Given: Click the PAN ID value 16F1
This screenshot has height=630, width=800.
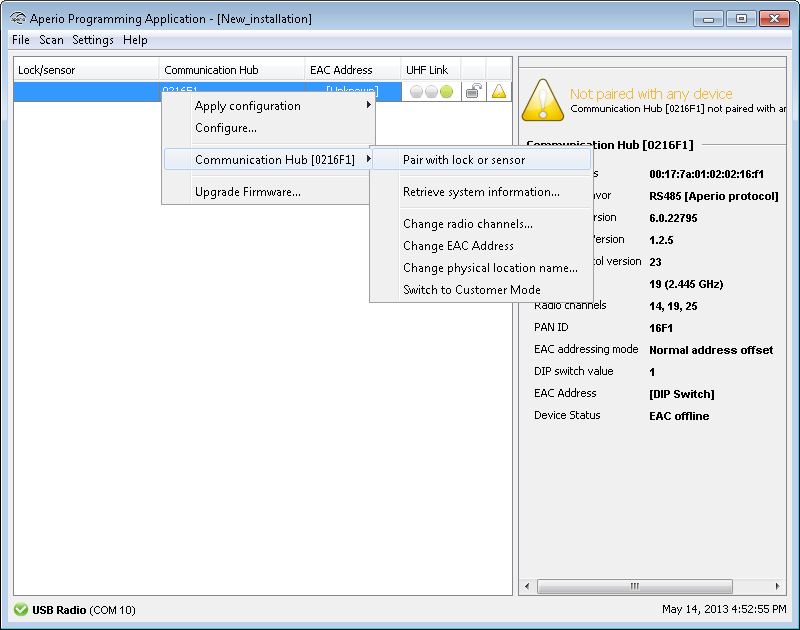Looking at the screenshot, I should pyautogui.click(x=661, y=328).
